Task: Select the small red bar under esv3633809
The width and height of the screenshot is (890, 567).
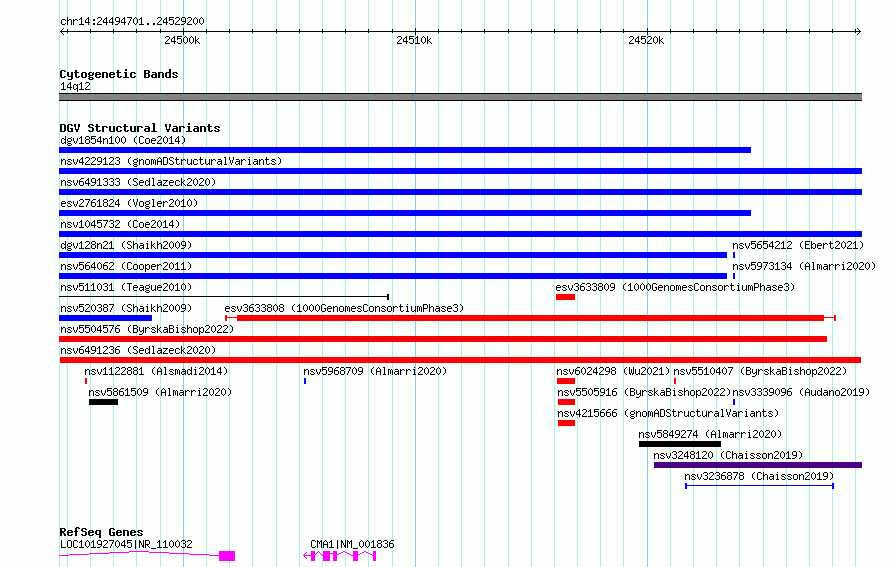Action: tap(566, 297)
